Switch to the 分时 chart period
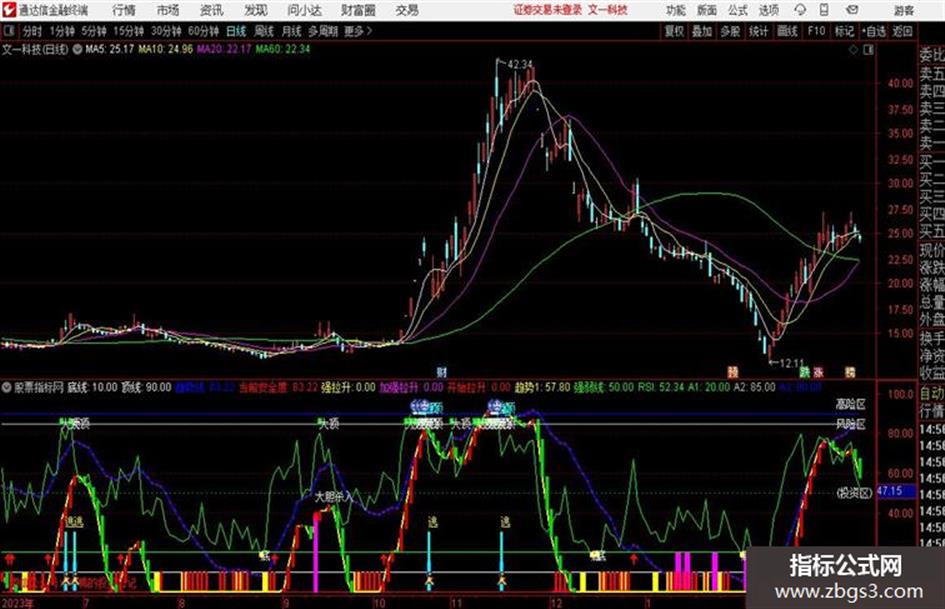 pyautogui.click(x=32, y=31)
